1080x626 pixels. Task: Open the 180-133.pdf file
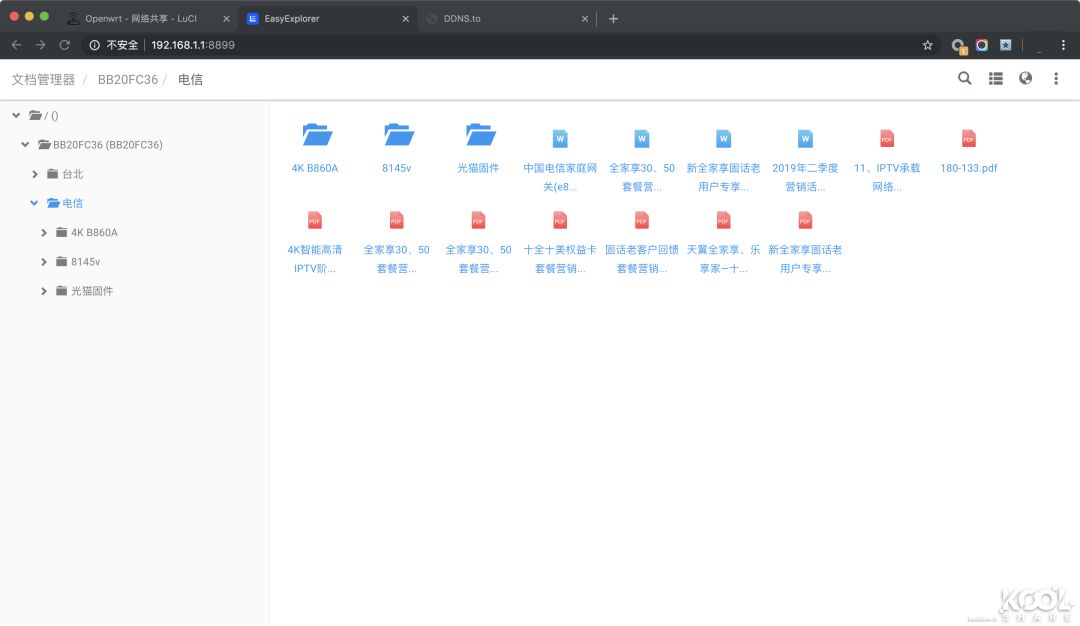(x=968, y=140)
